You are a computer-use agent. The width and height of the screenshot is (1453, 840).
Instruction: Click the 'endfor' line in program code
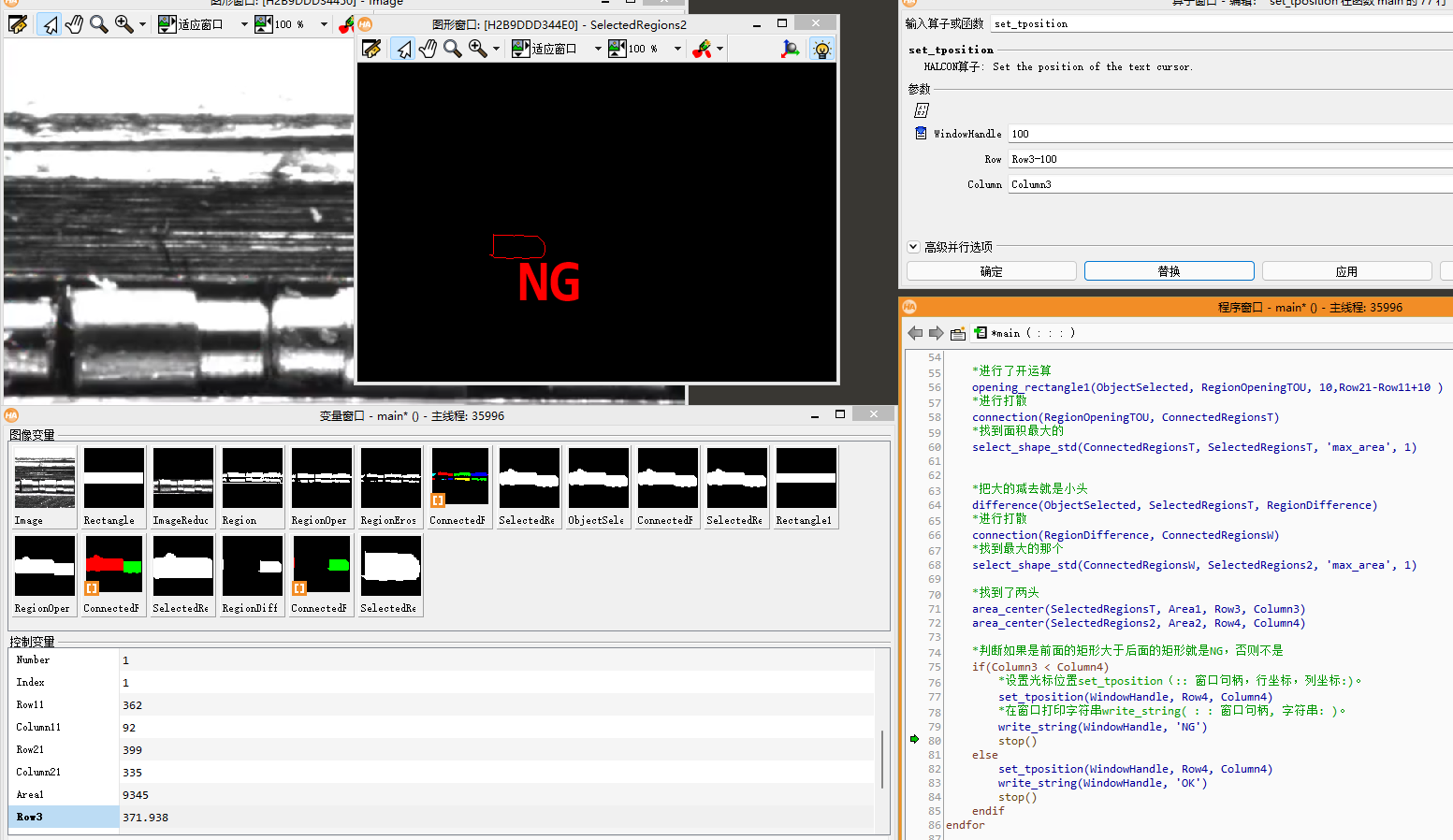point(966,825)
